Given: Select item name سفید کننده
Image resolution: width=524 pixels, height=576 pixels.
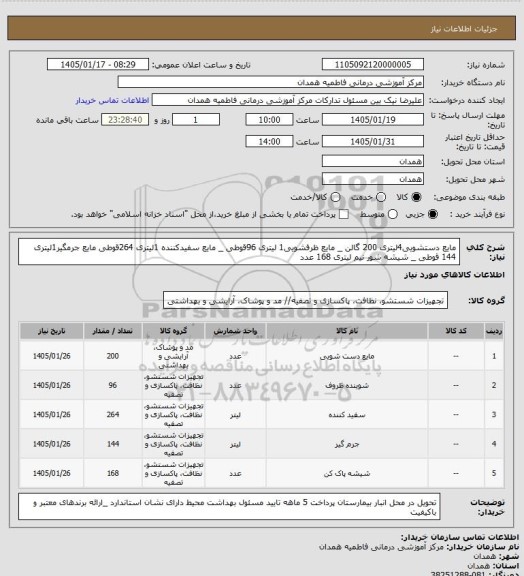Looking at the screenshot, I should pos(347,415).
